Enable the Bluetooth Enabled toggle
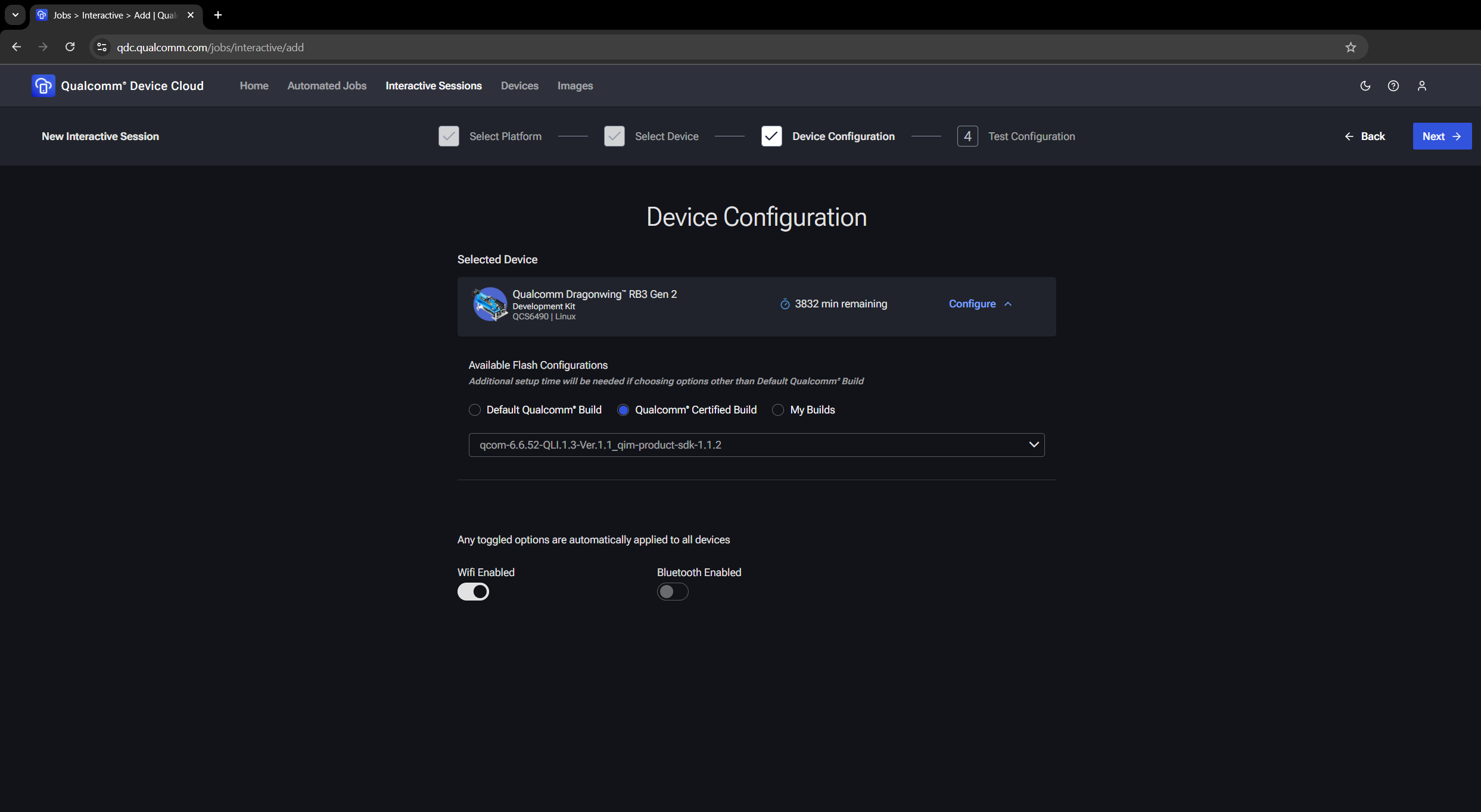The height and width of the screenshot is (812, 1481). (x=673, y=592)
